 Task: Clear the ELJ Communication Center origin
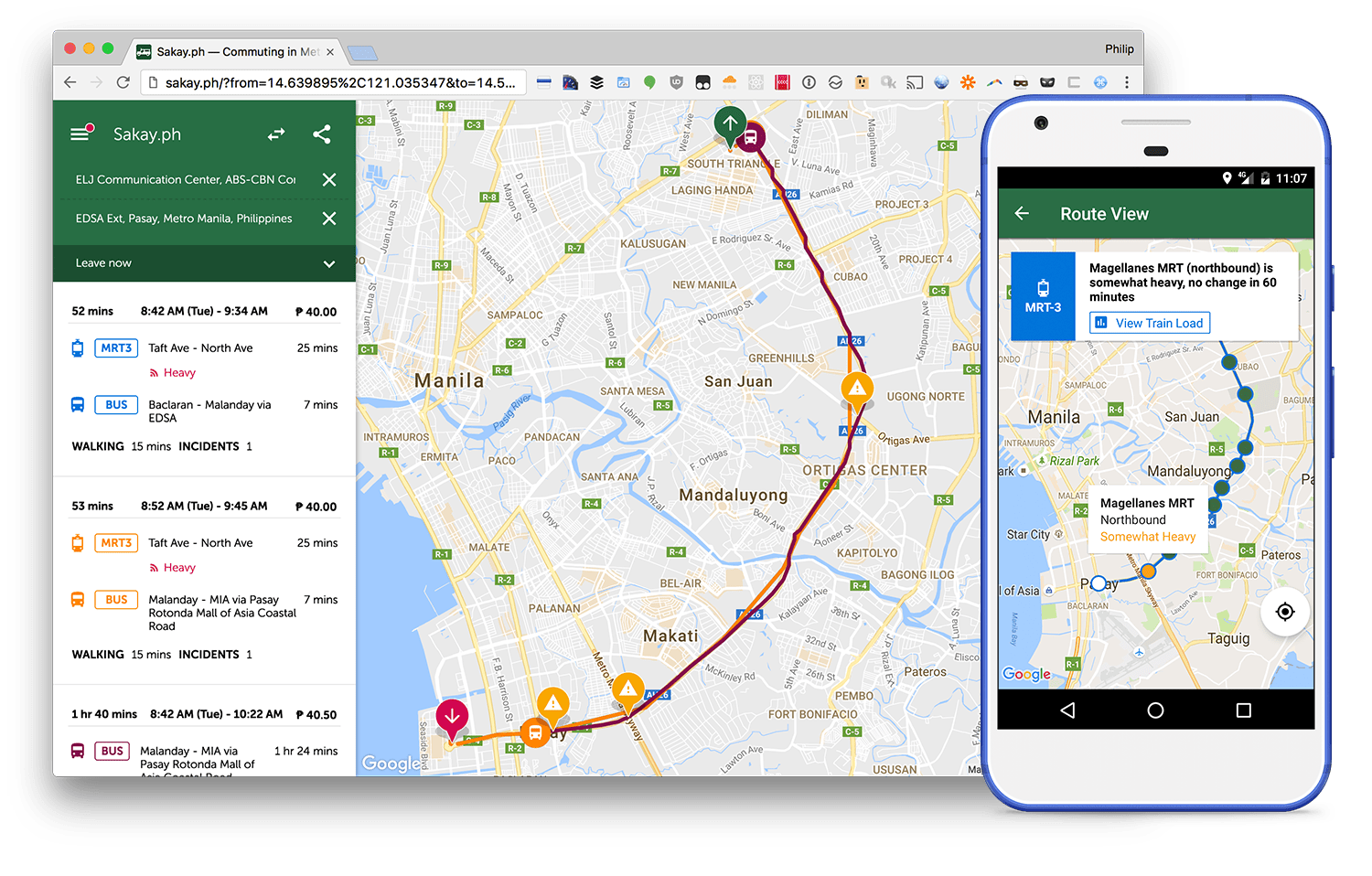(x=329, y=180)
